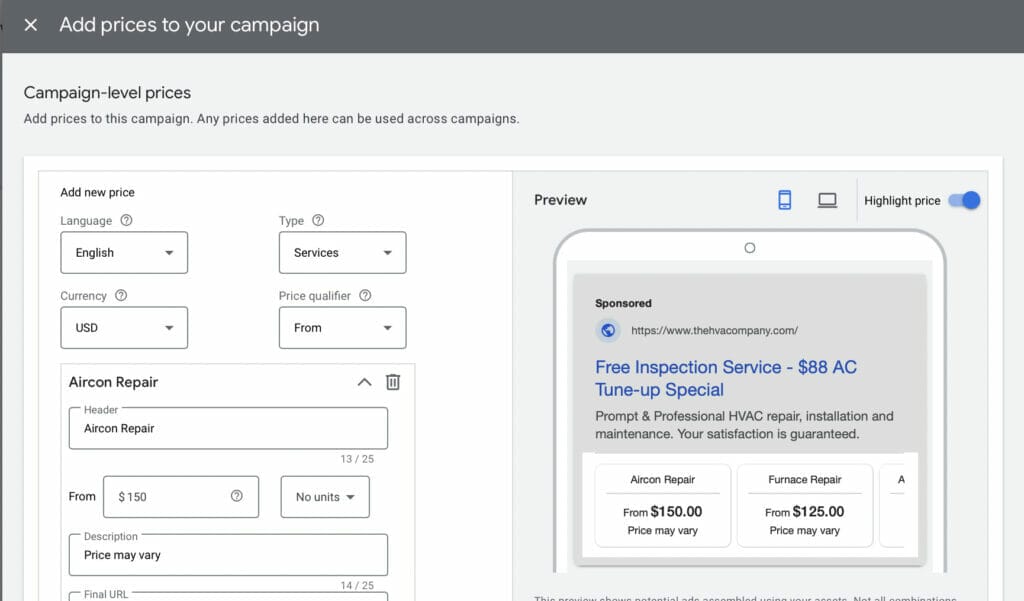This screenshot has width=1024, height=601.
Task: Open the Currency dropdown showing USD
Action: [x=124, y=328]
